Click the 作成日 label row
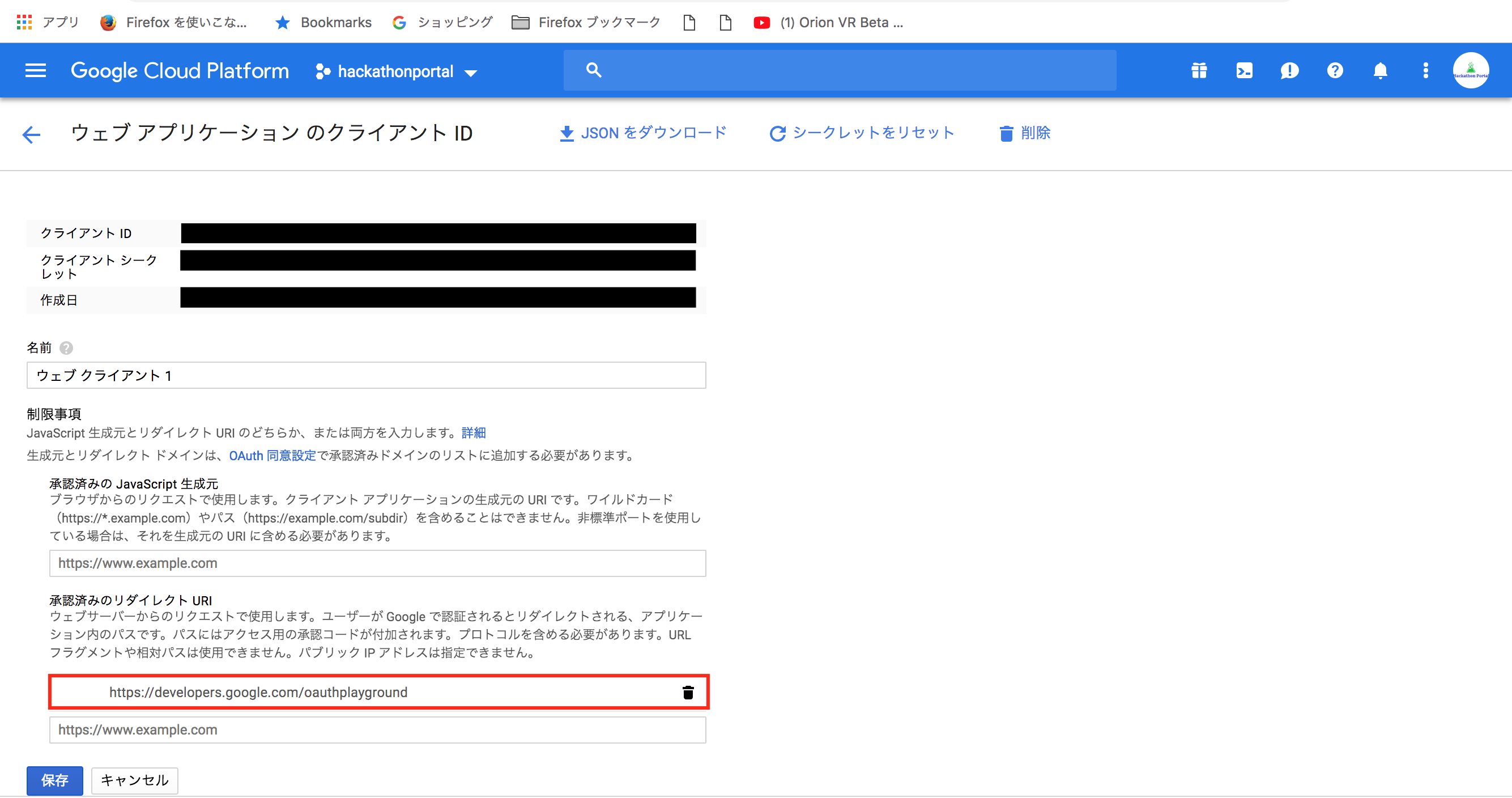The height and width of the screenshot is (798, 1512). pyautogui.click(x=367, y=300)
